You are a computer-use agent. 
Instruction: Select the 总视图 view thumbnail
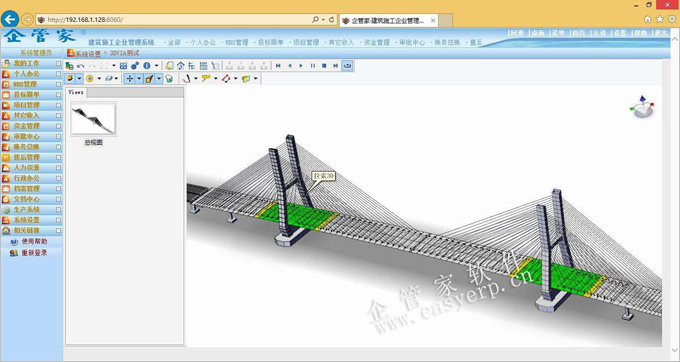(x=93, y=120)
